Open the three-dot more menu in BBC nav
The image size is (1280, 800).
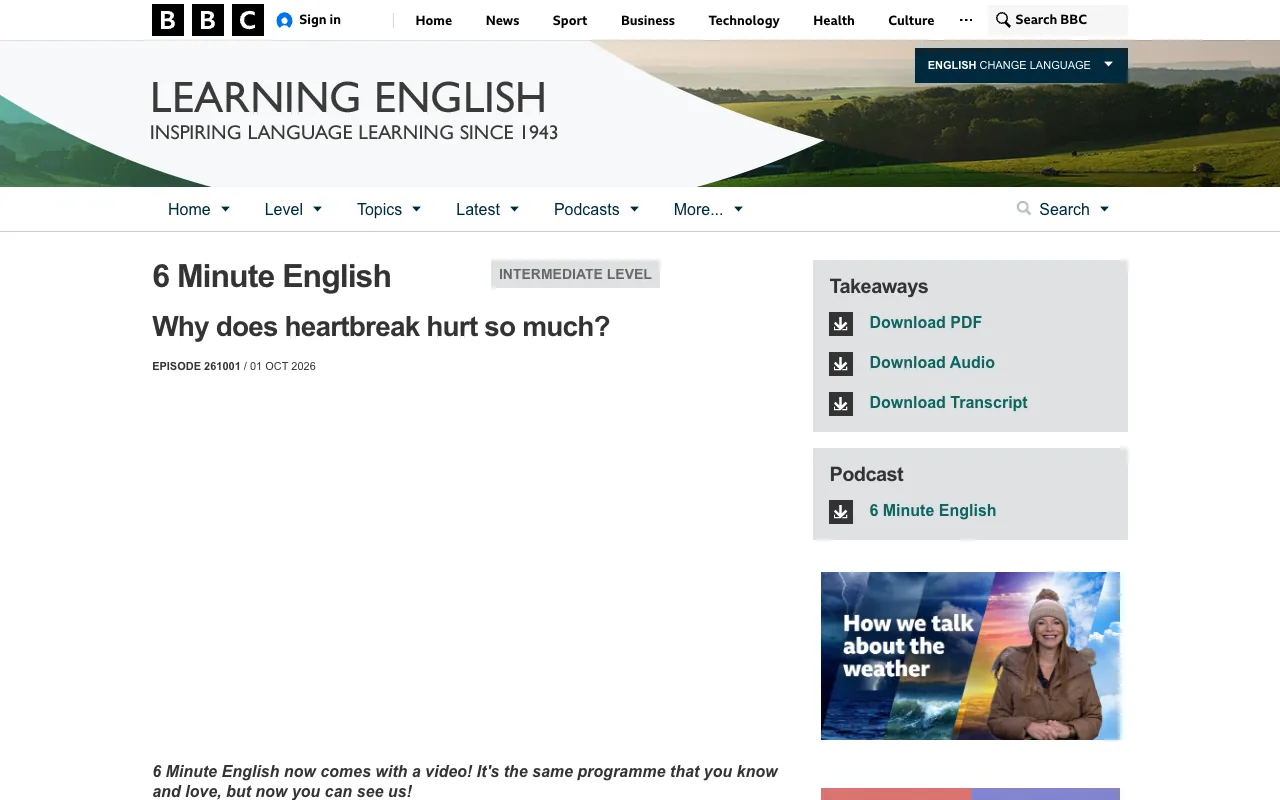point(966,20)
